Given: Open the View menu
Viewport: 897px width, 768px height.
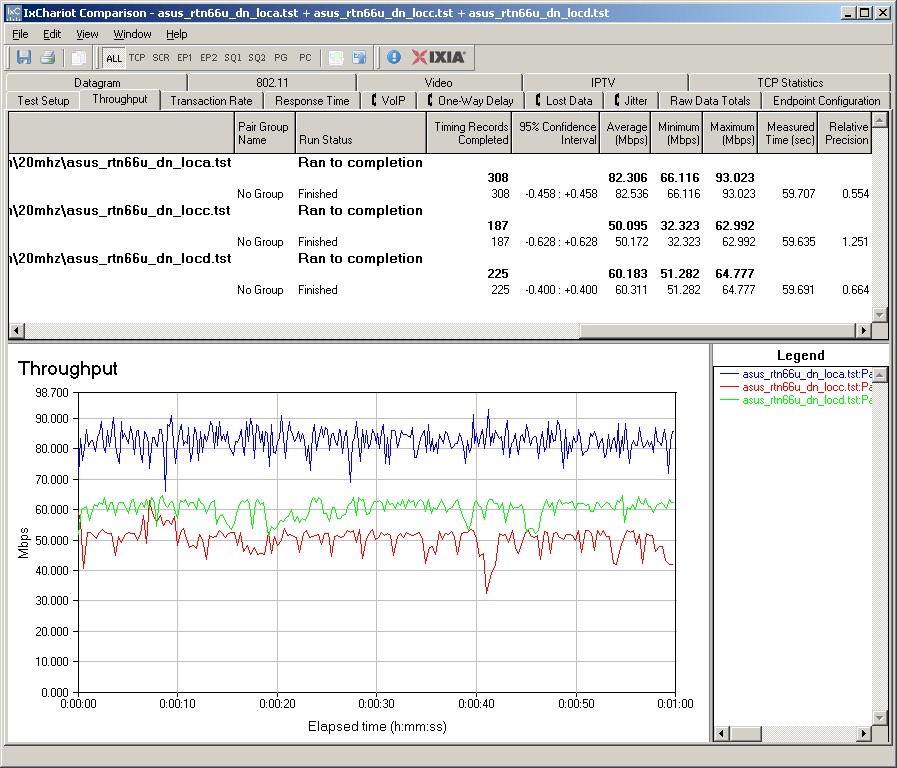Looking at the screenshot, I should (x=87, y=34).
